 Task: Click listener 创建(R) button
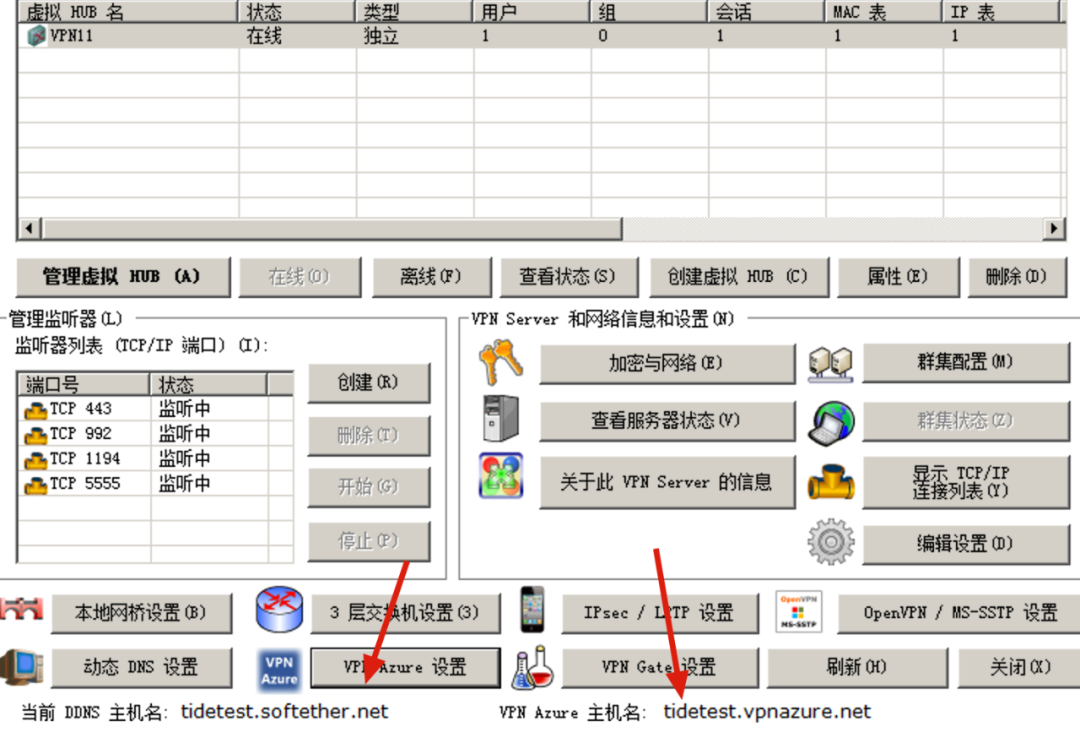368,382
